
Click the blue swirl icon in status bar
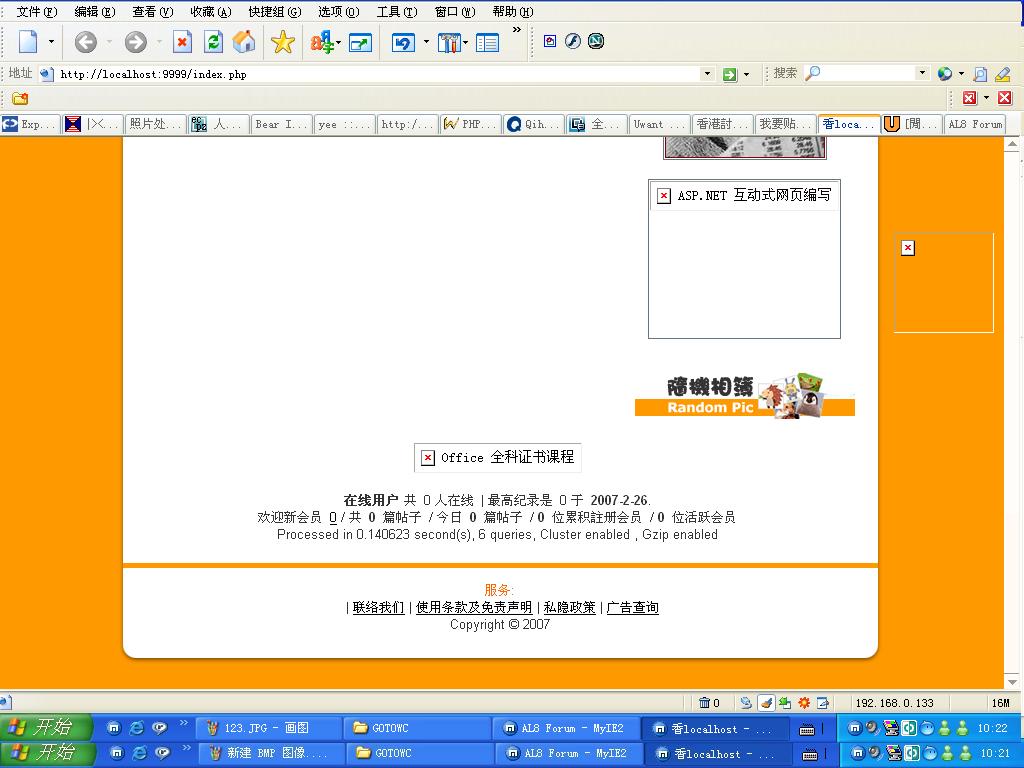click(746, 703)
